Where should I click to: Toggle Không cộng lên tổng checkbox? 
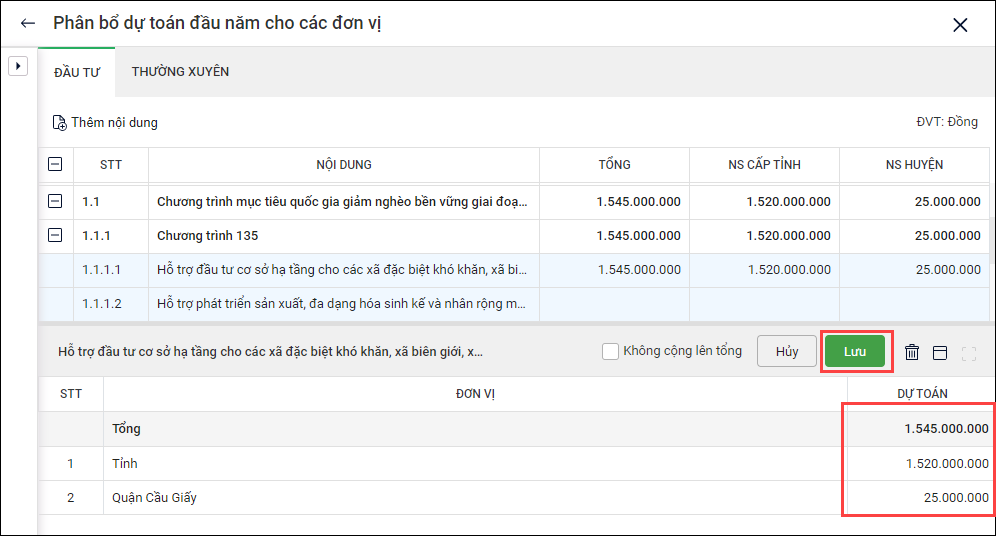[611, 351]
